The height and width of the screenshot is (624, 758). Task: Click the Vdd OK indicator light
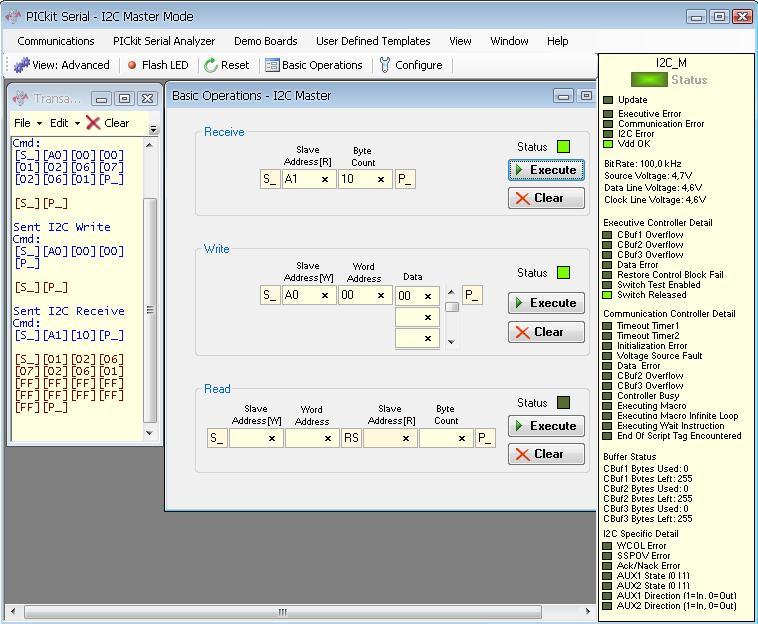click(x=608, y=144)
